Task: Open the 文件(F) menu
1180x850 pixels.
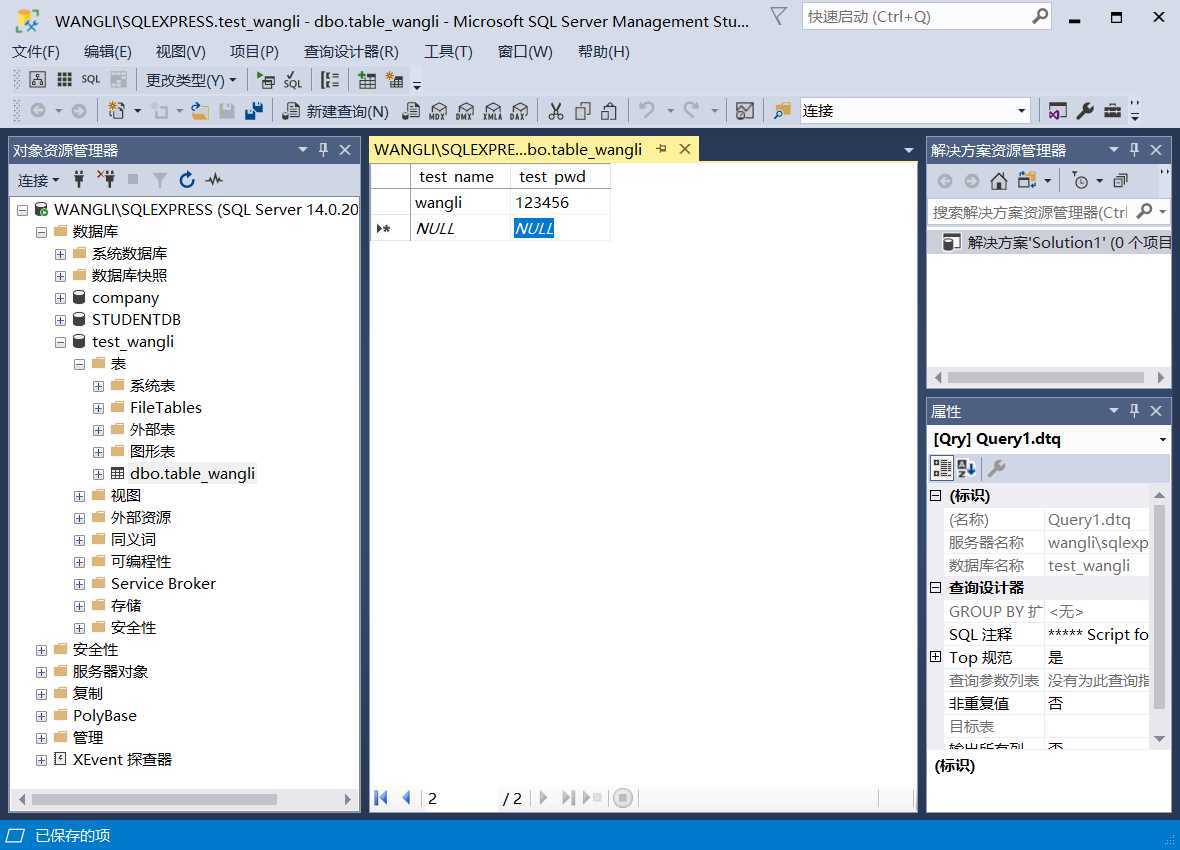Action: tap(35, 51)
